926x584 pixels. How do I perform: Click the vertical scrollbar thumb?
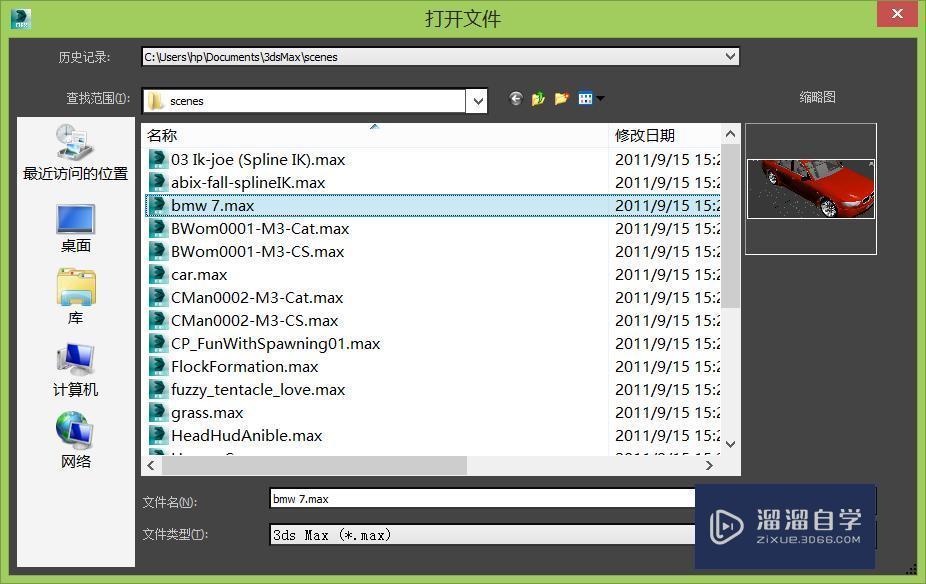coord(731,226)
